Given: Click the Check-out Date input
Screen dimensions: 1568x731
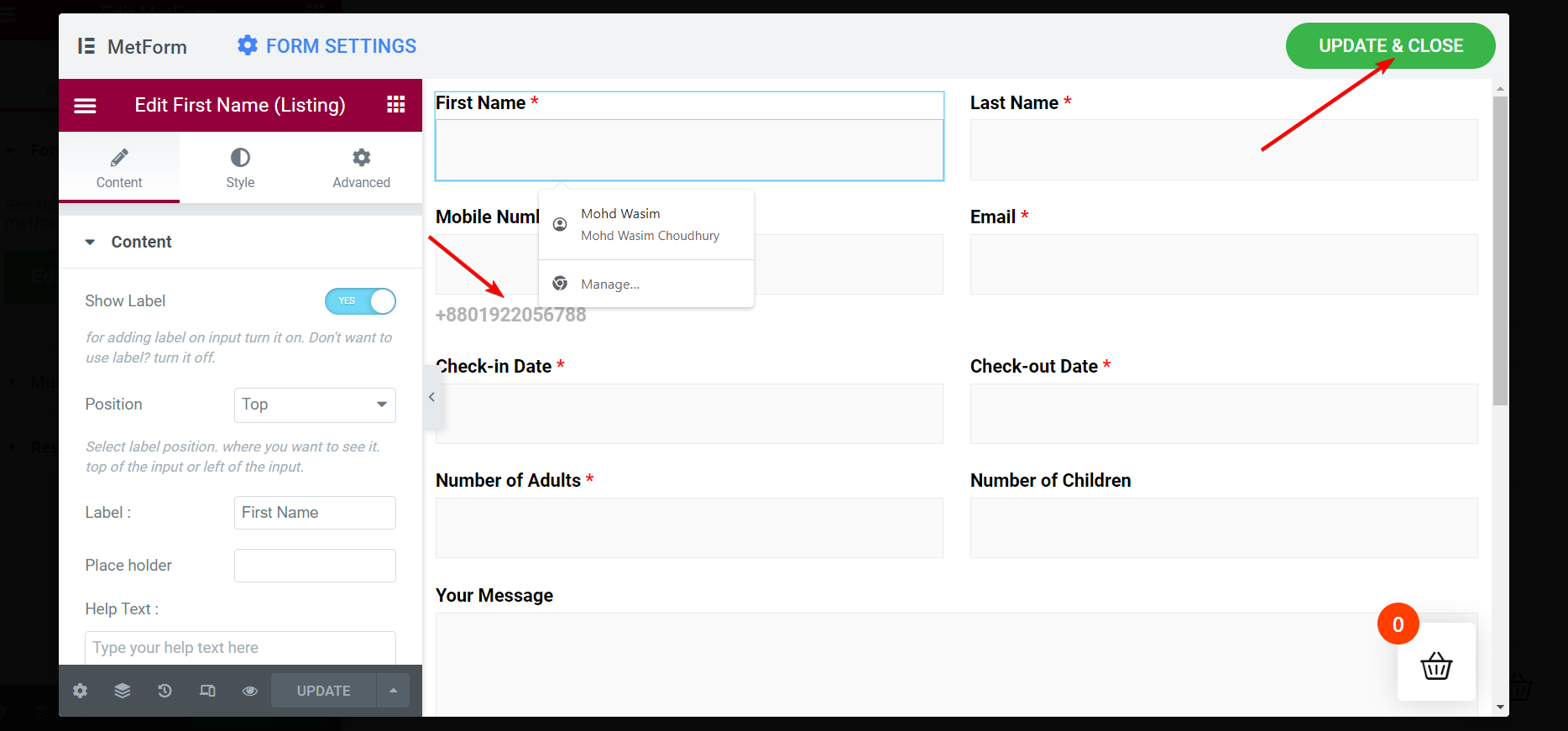Looking at the screenshot, I should (1224, 414).
